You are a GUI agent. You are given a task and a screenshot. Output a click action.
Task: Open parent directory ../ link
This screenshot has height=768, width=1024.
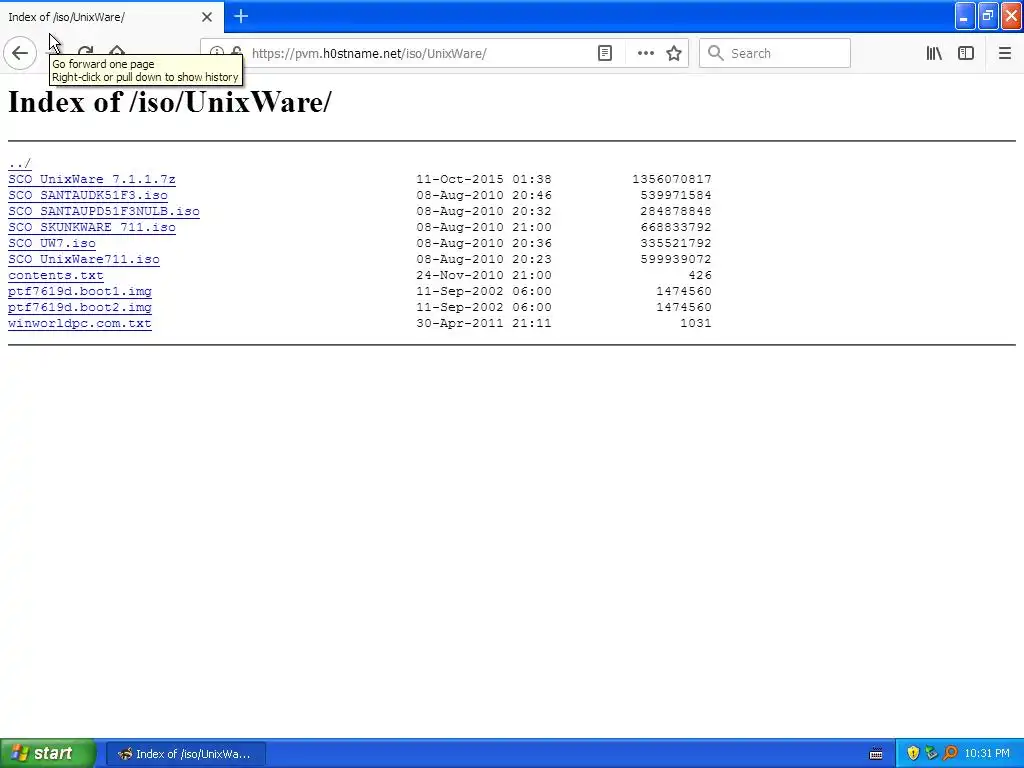pyautogui.click(x=20, y=163)
